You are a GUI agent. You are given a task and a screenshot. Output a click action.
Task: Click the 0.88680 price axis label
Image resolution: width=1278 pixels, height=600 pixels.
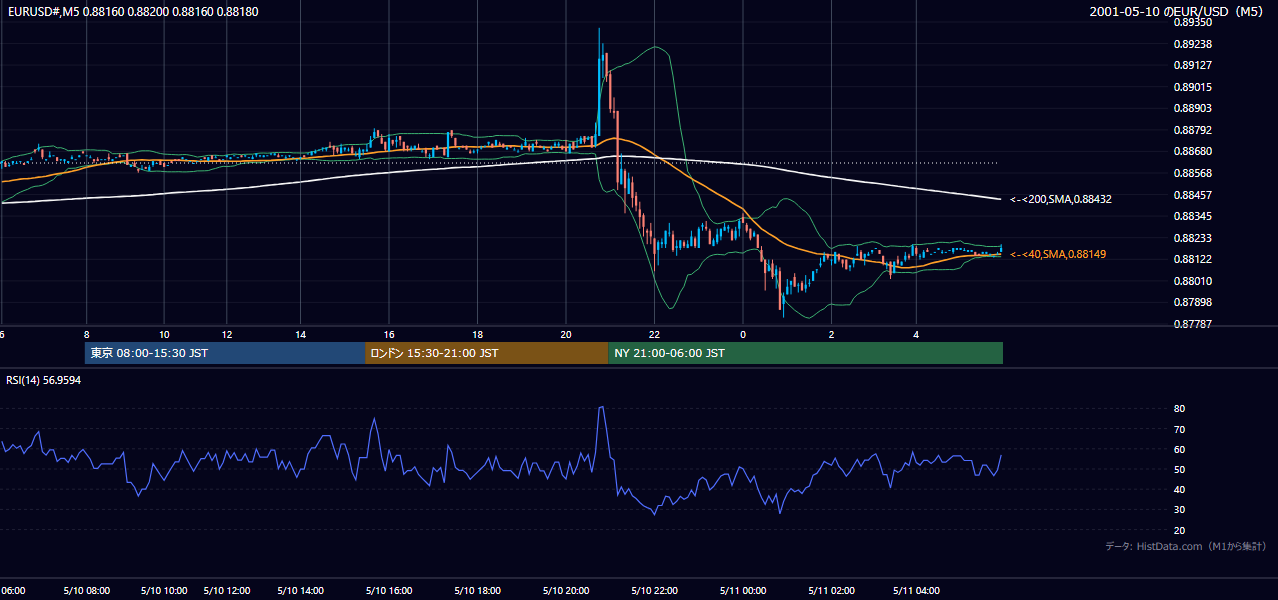[1192, 151]
